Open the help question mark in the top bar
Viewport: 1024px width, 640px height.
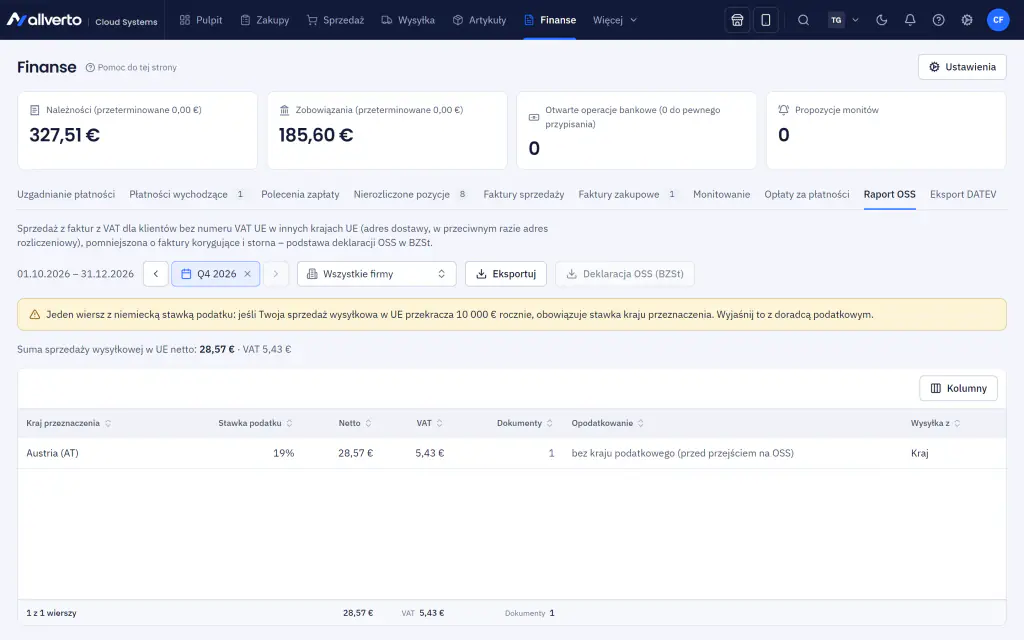tap(938, 20)
